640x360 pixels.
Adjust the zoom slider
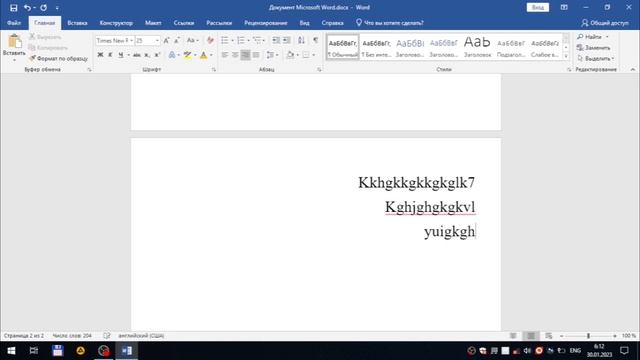tap(588, 336)
